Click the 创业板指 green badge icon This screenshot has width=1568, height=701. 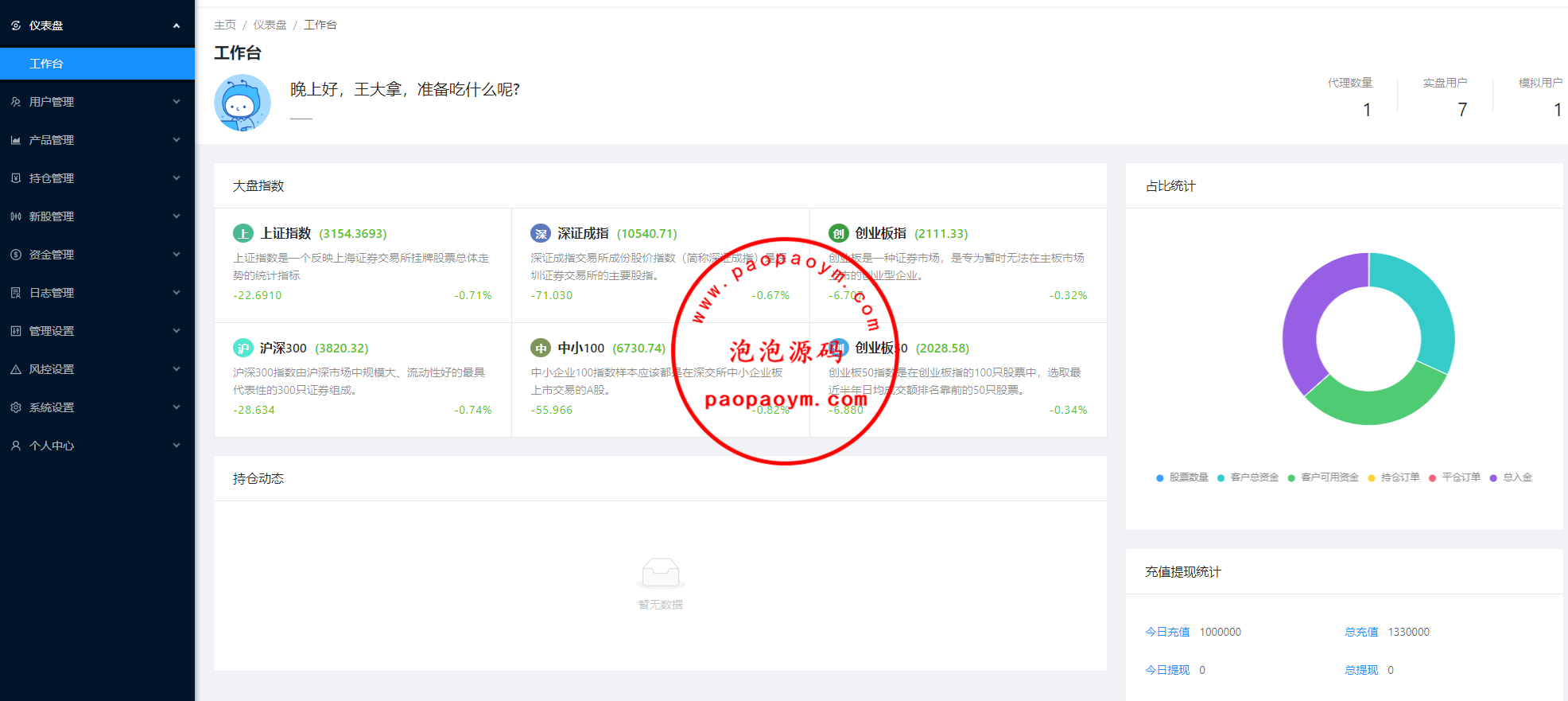[838, 233]
